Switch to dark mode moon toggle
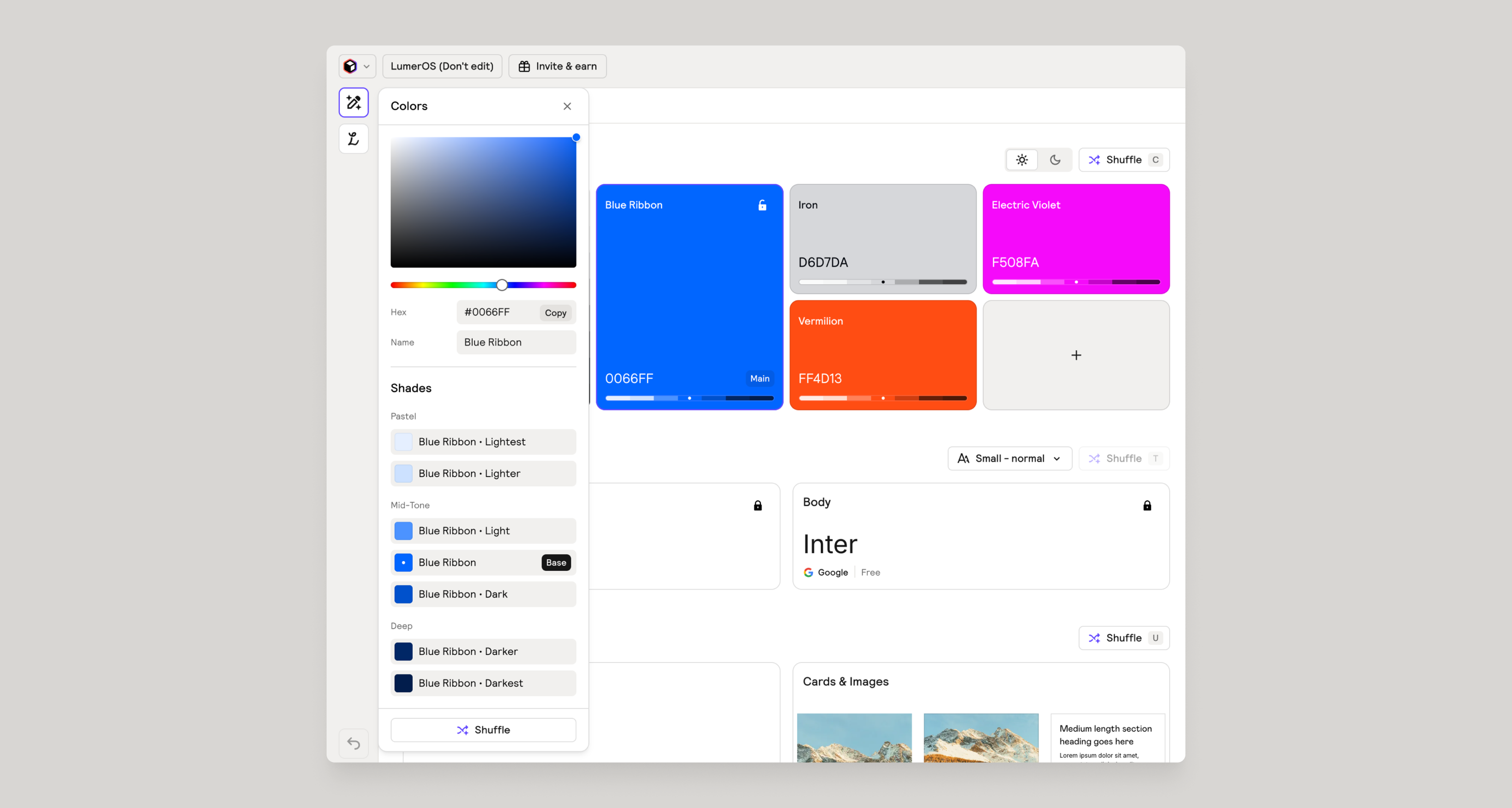The height and width of the screenshot is (808, 1512). [x=1055, y=160]
